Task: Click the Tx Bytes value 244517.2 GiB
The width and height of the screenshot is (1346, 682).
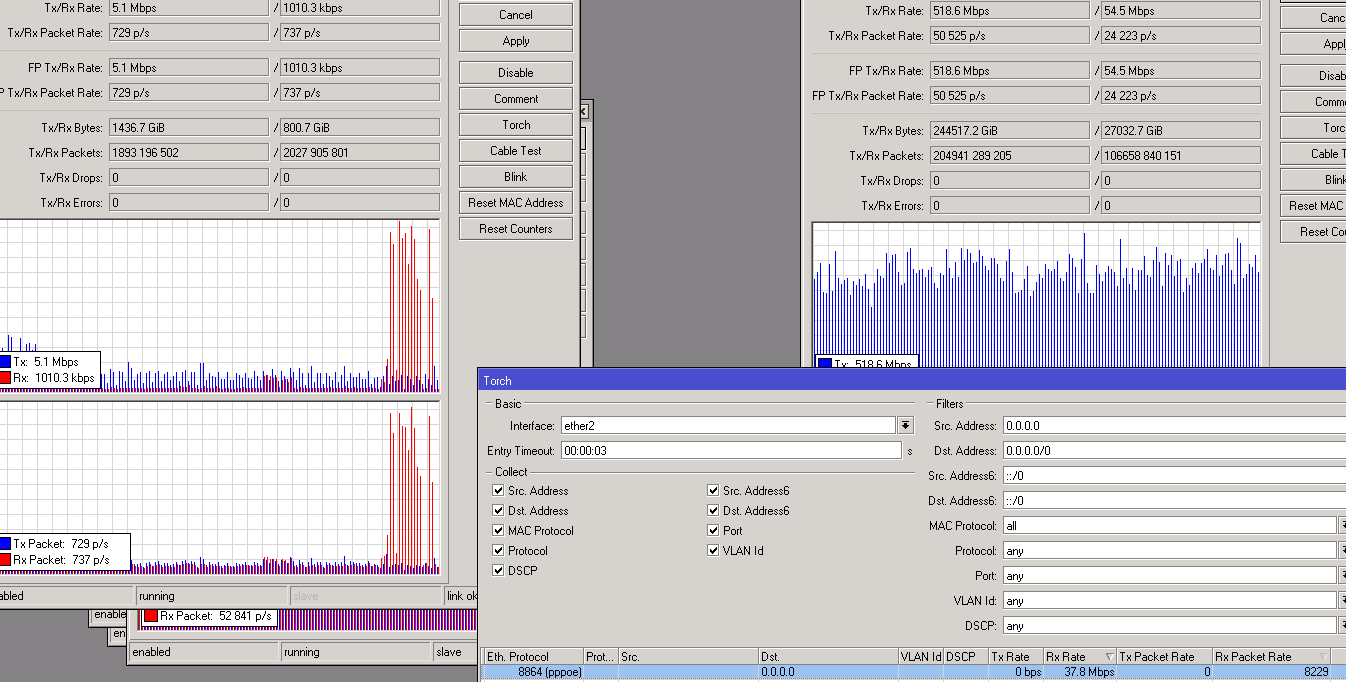Action: coord(1009,131)
